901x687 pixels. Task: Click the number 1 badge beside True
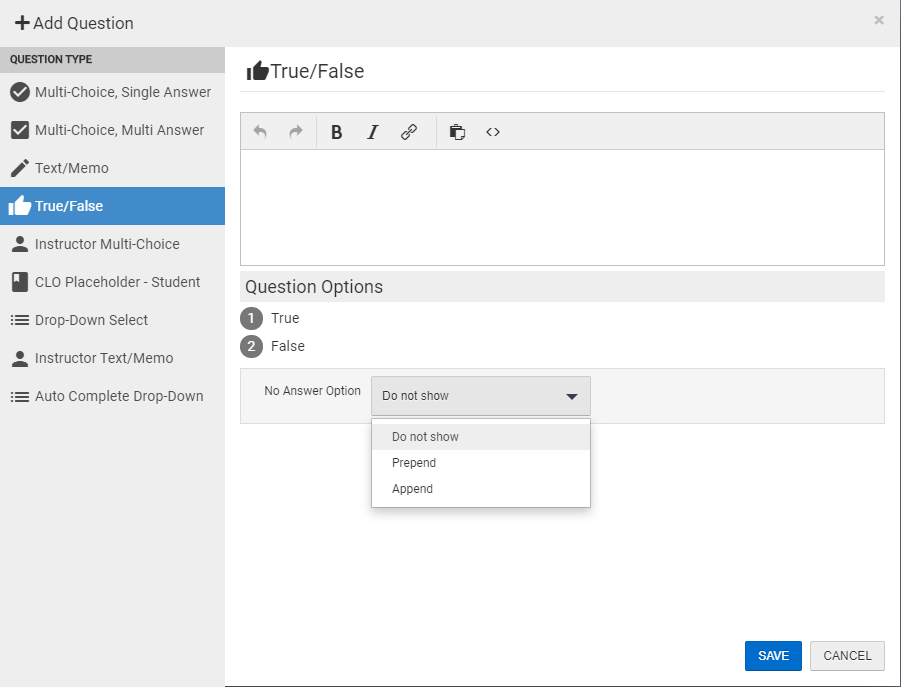(251, 318)
